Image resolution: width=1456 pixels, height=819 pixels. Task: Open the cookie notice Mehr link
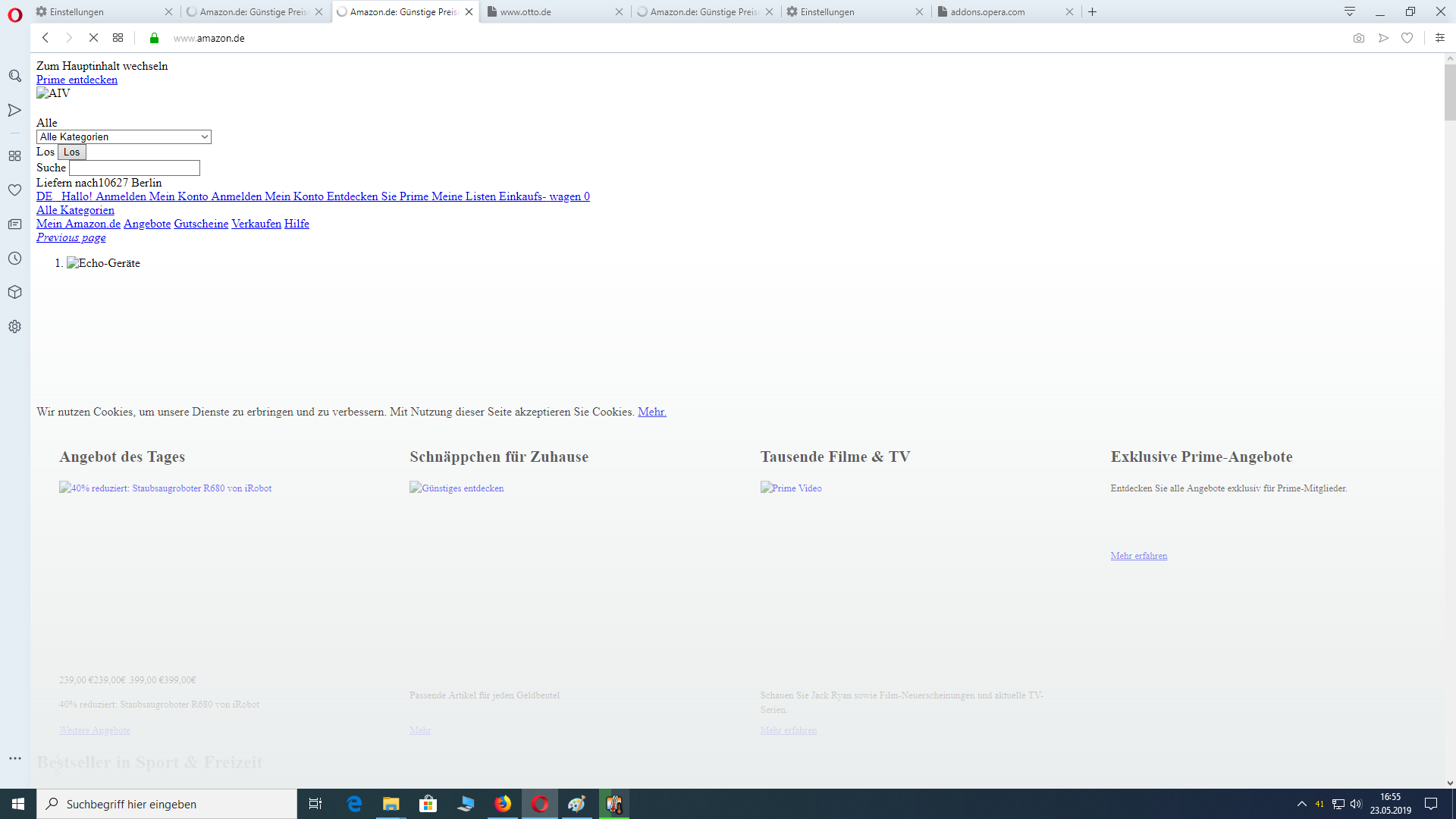(x=651, y=412)
